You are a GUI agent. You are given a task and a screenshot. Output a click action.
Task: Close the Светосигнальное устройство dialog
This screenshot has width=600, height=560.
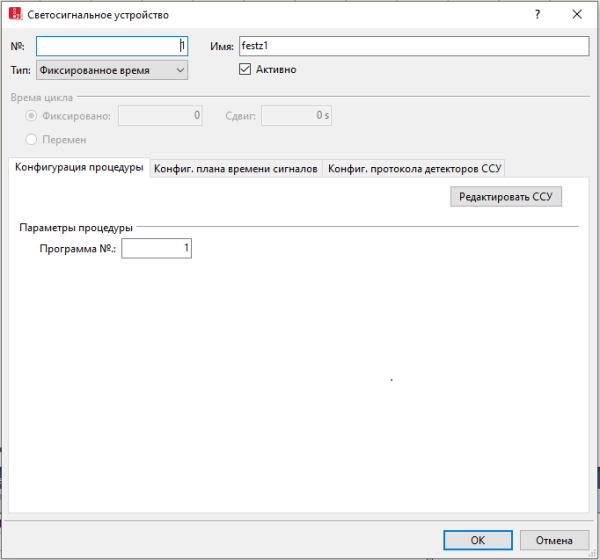coord(577,15)
